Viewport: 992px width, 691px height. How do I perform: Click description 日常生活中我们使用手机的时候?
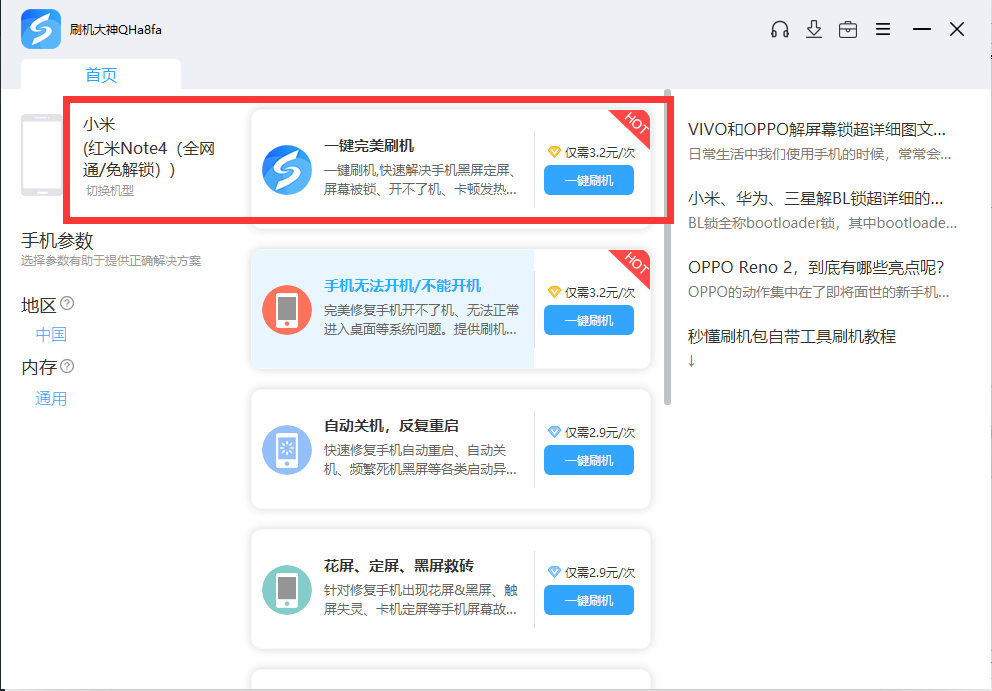819,154
